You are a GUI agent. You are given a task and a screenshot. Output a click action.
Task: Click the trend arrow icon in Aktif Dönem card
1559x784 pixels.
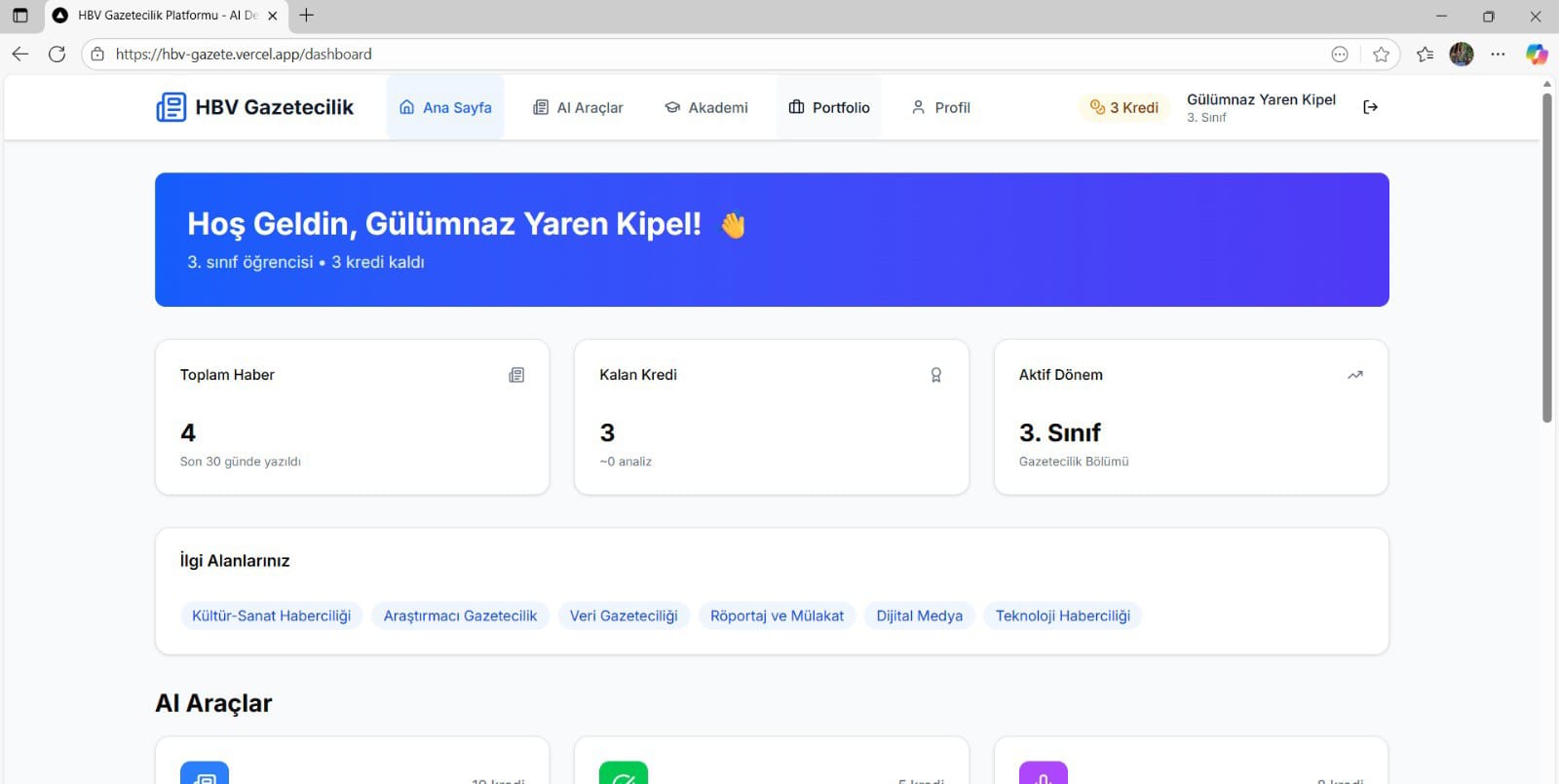(1354, 375)
